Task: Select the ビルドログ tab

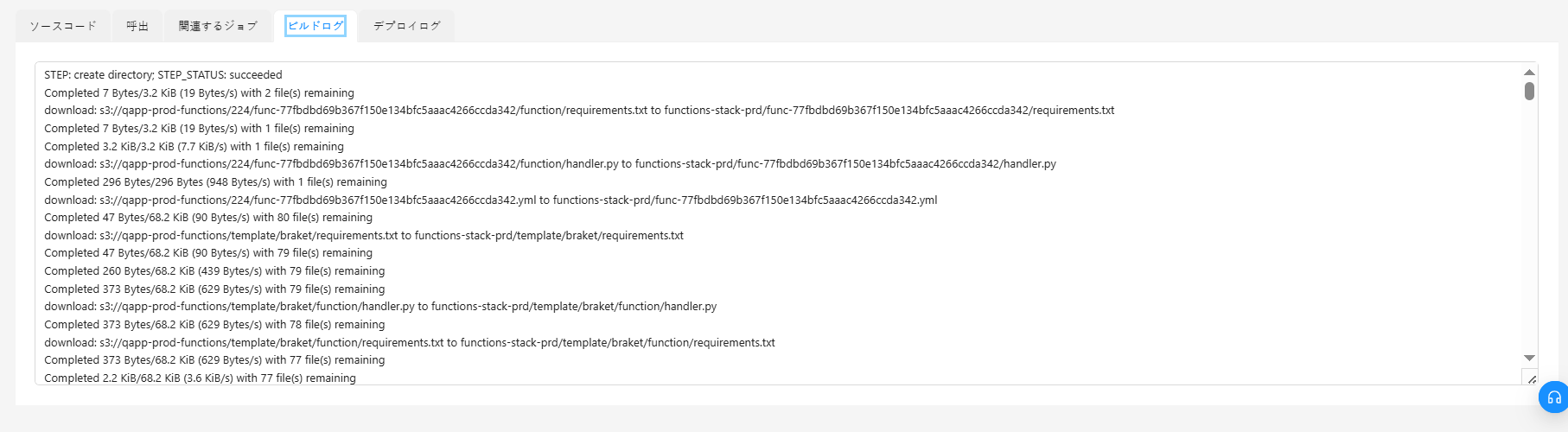Action: coord(316,26)
